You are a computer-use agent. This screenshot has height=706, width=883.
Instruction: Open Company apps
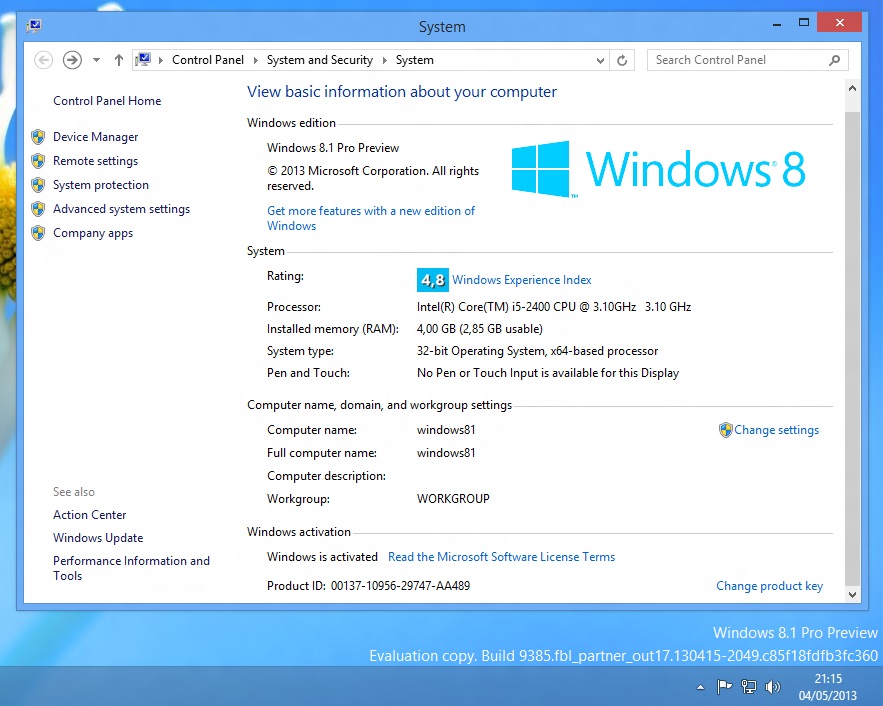[92, 232]
